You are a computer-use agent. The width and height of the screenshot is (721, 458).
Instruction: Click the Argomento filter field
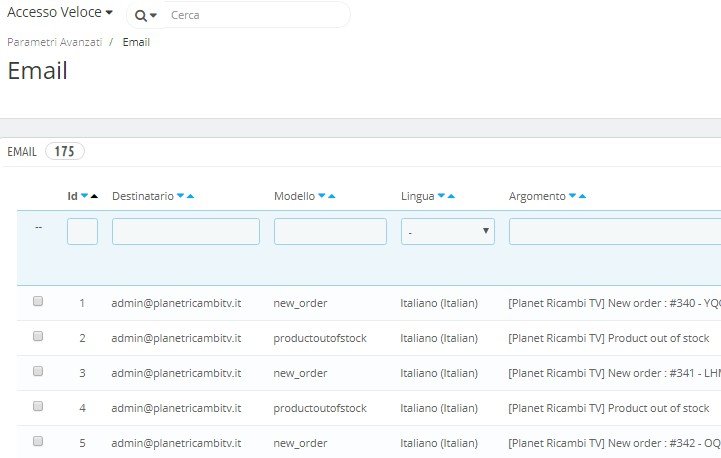click(615, 231)
